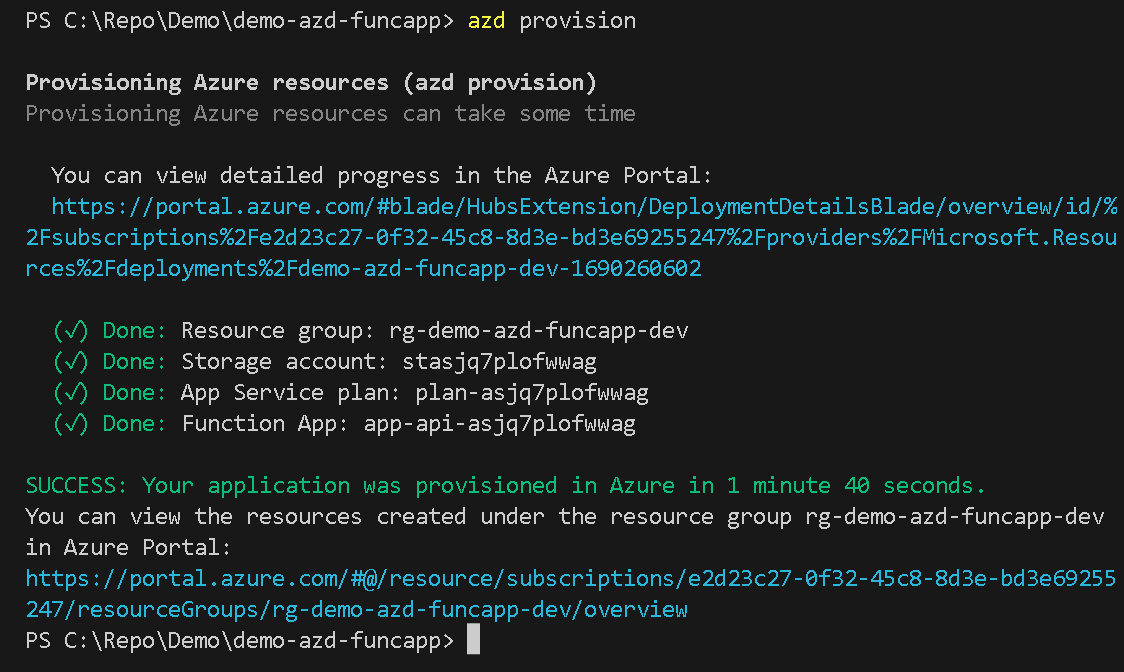Click the final 'PS C:\Repo\Demo\demo-azd-funcapp>' prompt

click(x=239, y=640)
